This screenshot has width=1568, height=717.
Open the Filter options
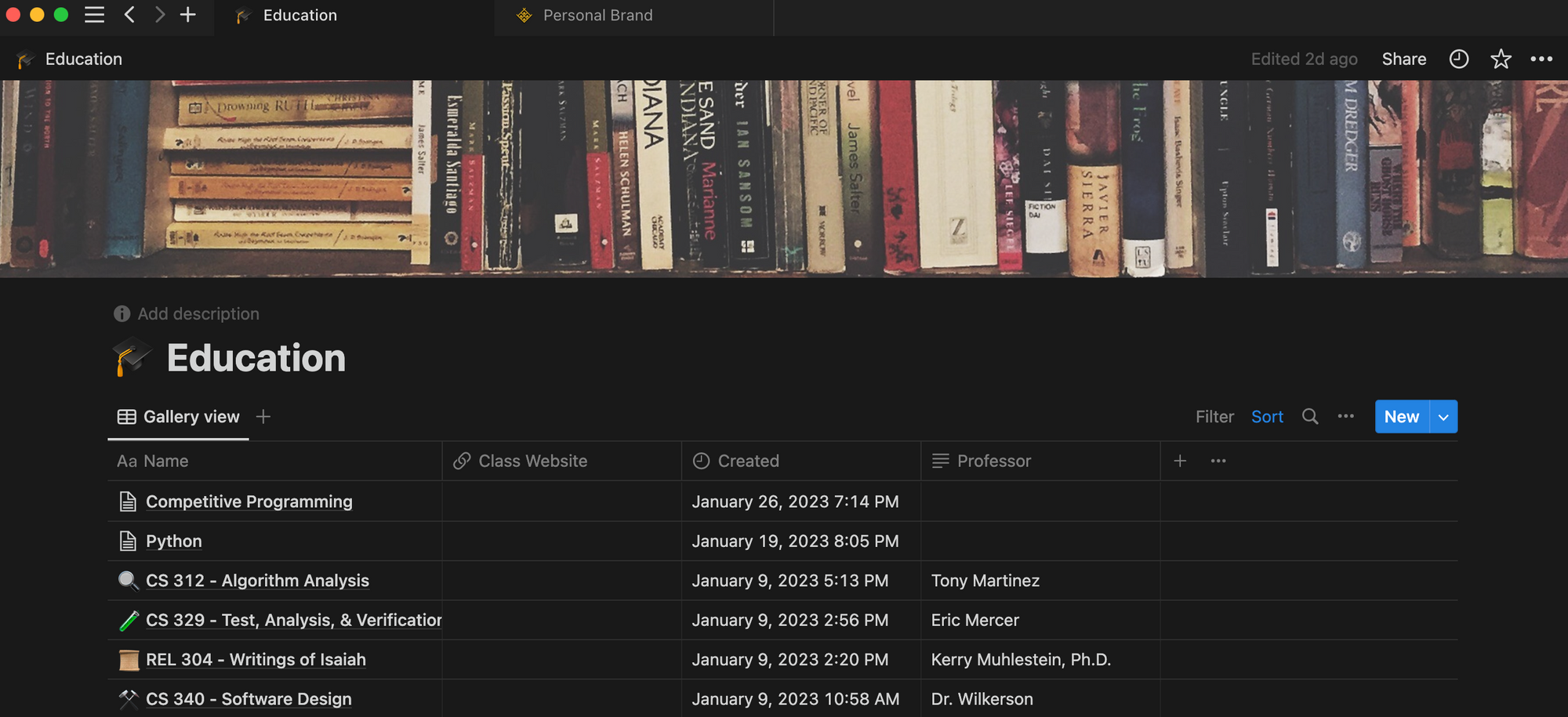[1214, 417]
